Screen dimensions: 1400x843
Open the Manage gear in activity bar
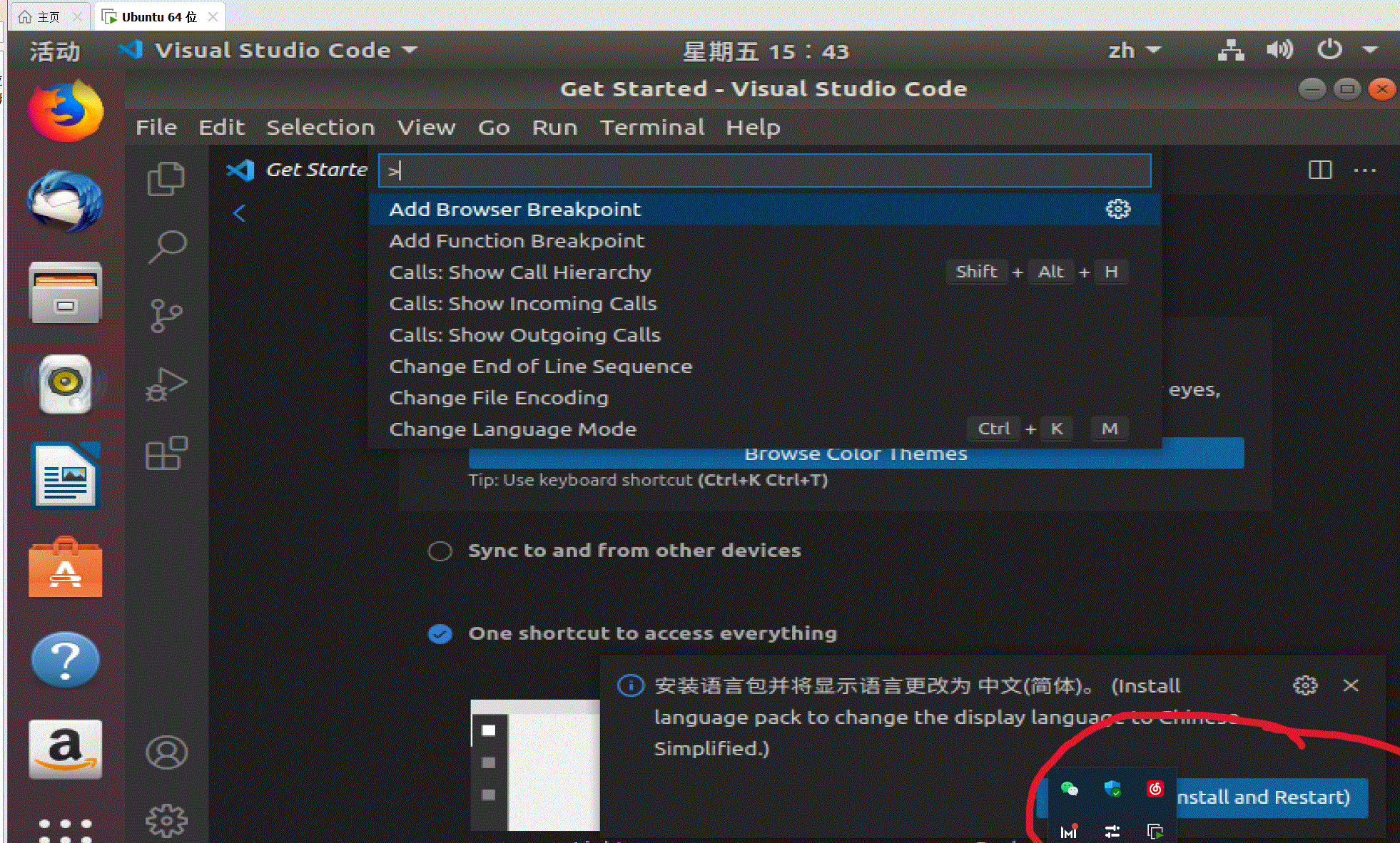(x=166, y=821)
